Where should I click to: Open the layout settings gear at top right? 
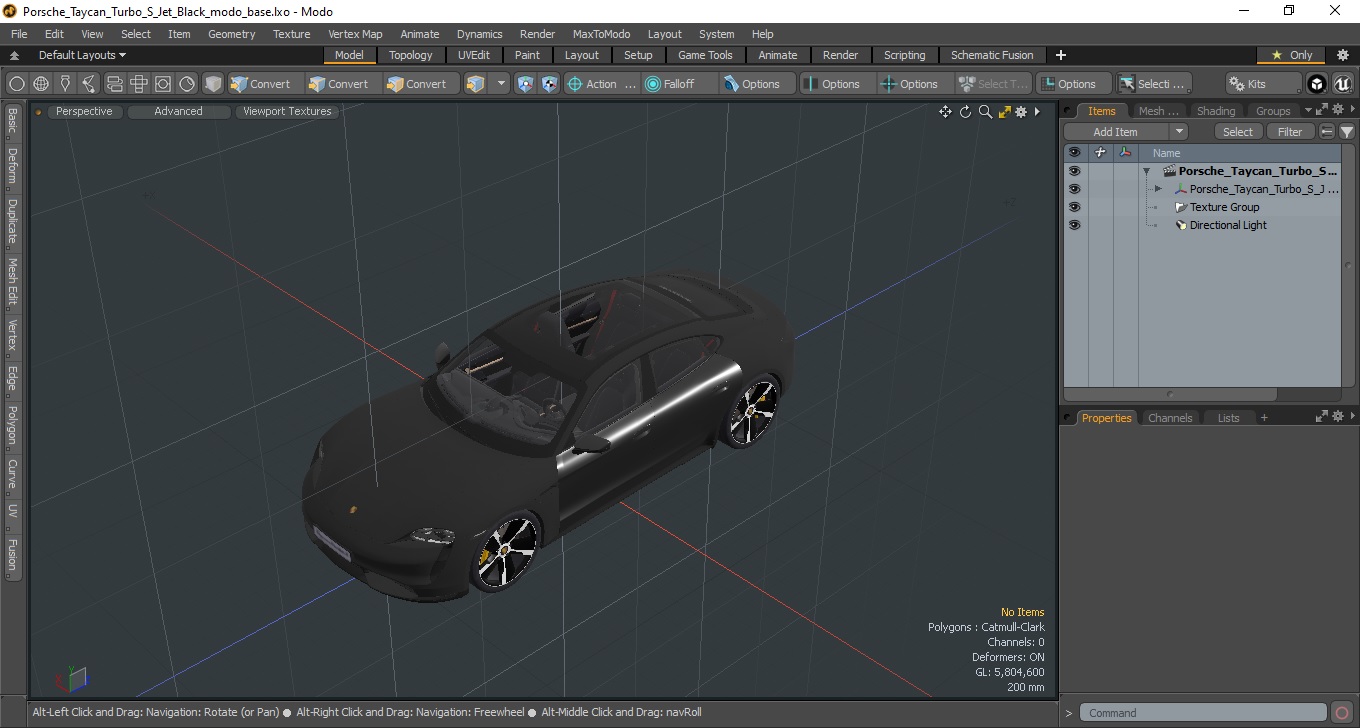pos(1343,55)
